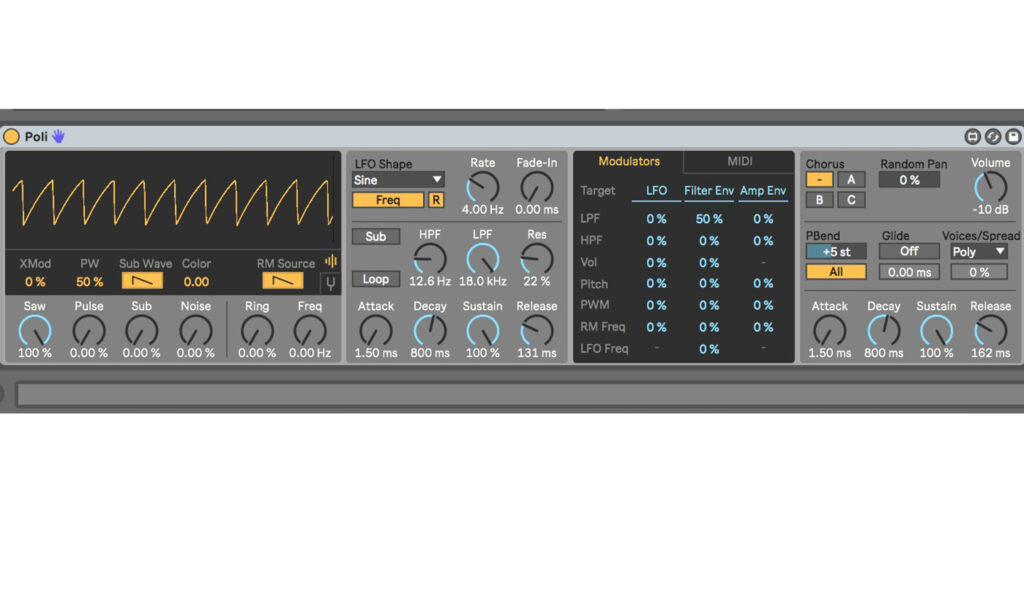Viewport: 1024px width, 614px height.
Task: Click the Glide 0.00 ms time field
Action: [909, 272]
